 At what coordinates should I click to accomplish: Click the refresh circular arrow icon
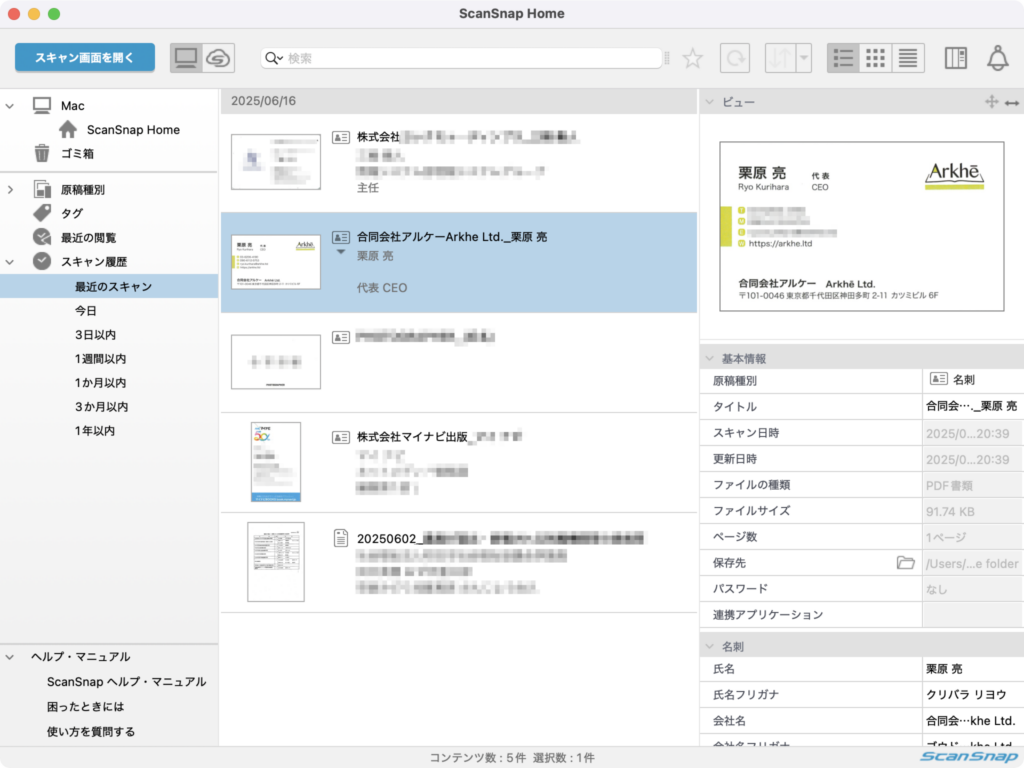pos(735,58)
